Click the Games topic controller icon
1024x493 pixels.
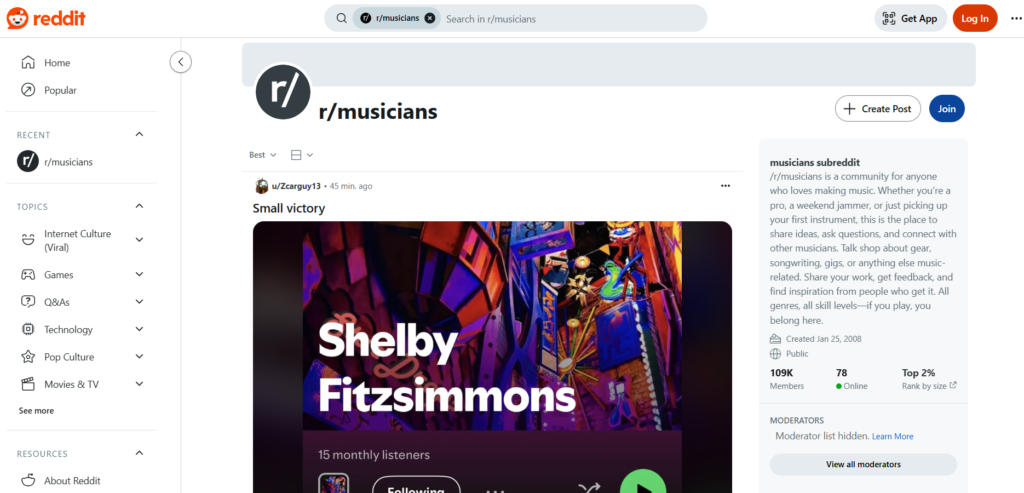(28, 275)
